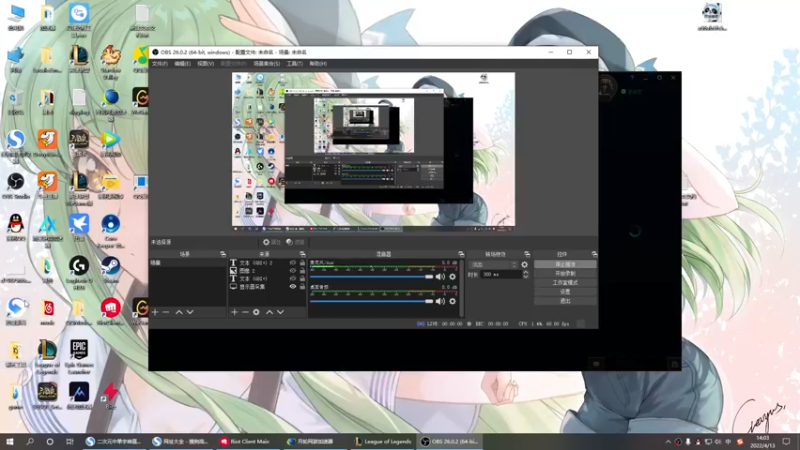The height and width of the screenshot is (450, 800).
Task: Remove the selected scene with the minus icon
Action: tap(166, 312)
